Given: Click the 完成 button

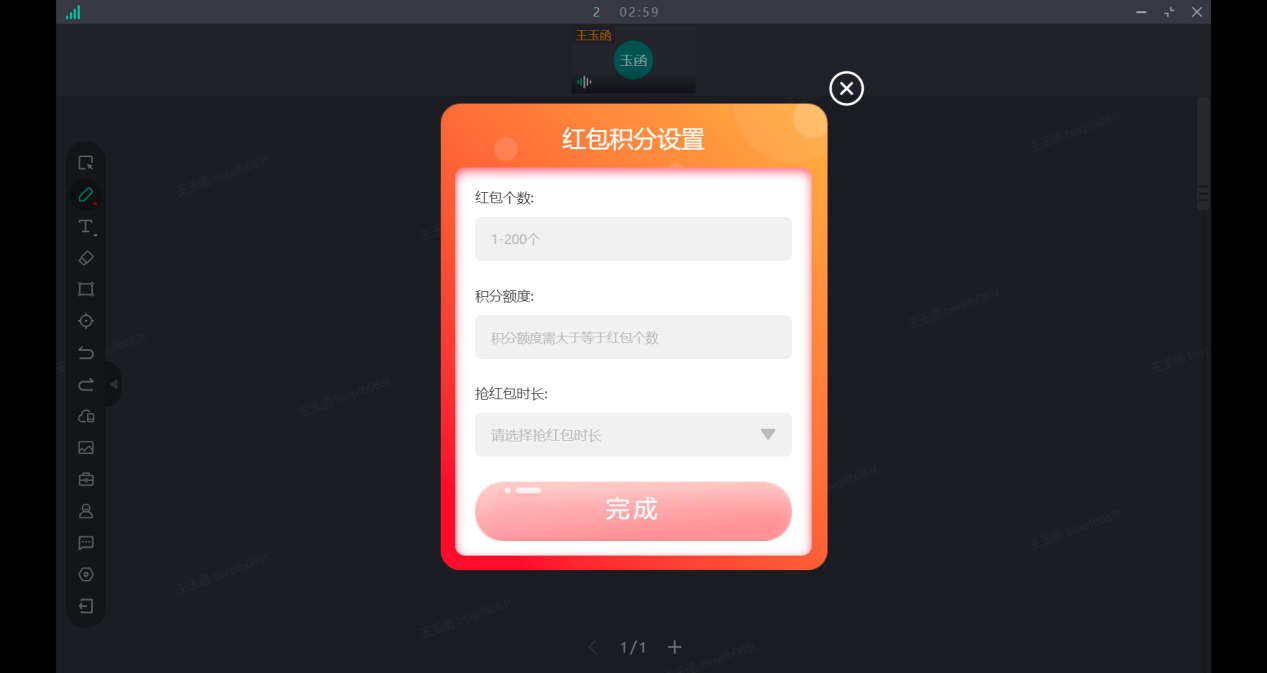Looking at the screenshot, I should [633, 511].
